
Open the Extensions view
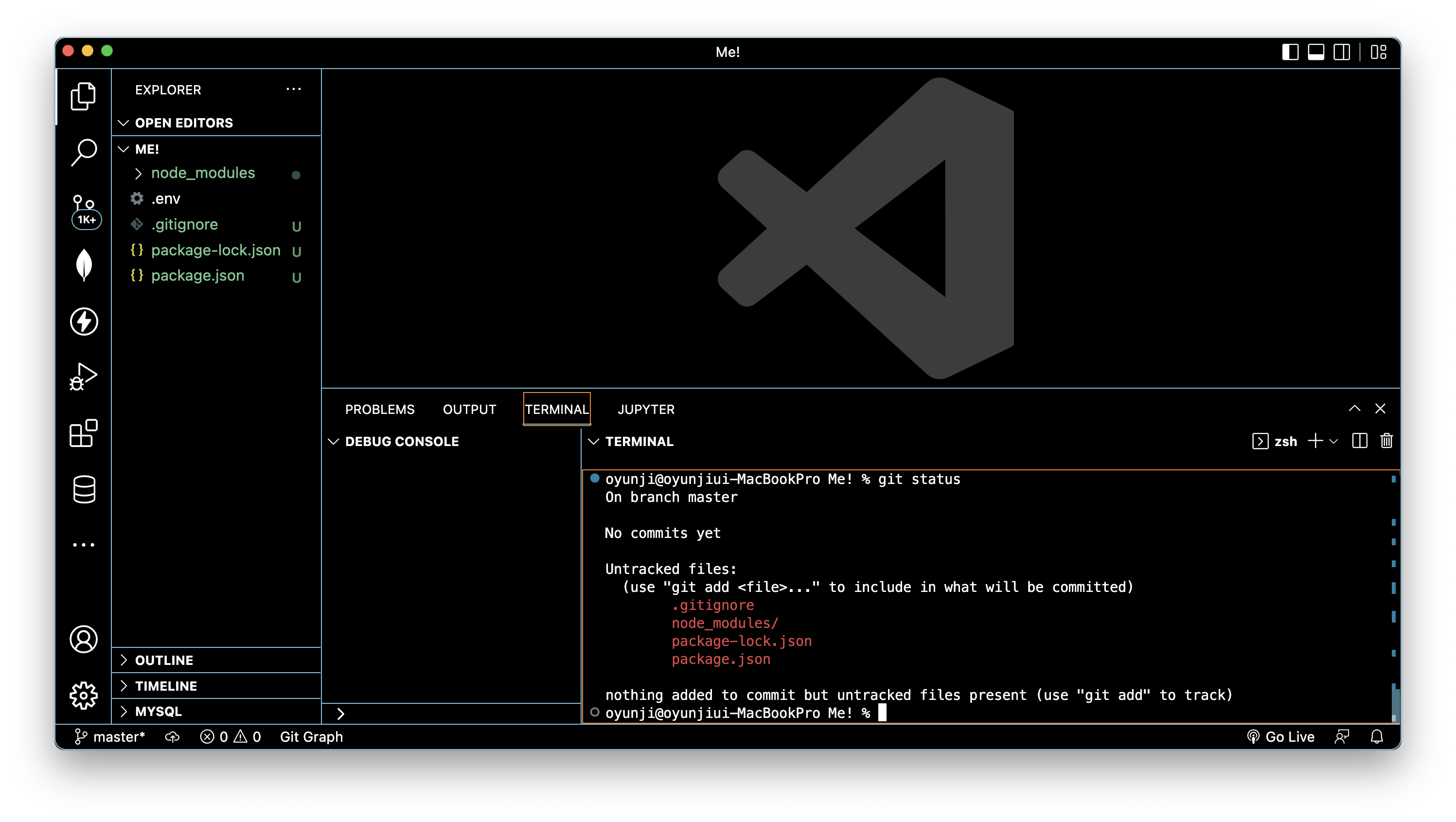(84, 433)
